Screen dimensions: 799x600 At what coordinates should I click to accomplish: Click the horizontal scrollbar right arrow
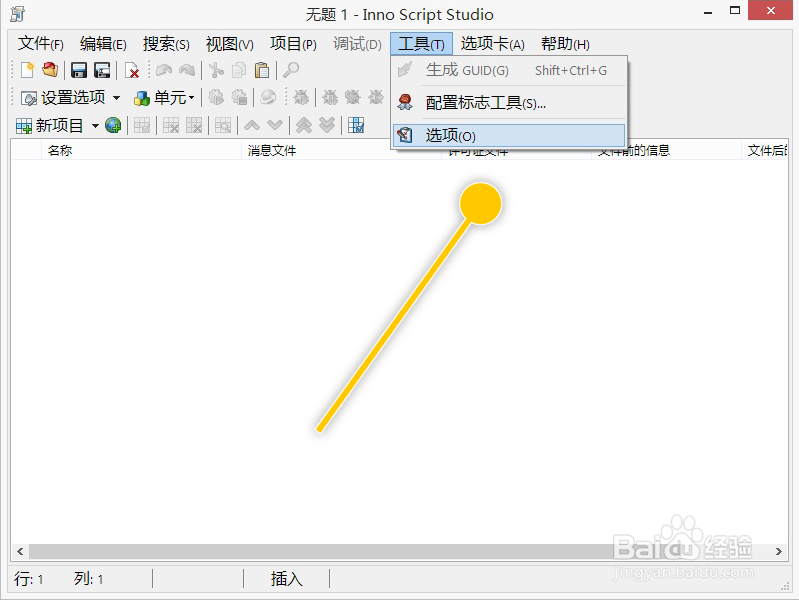tap(779, 551)
